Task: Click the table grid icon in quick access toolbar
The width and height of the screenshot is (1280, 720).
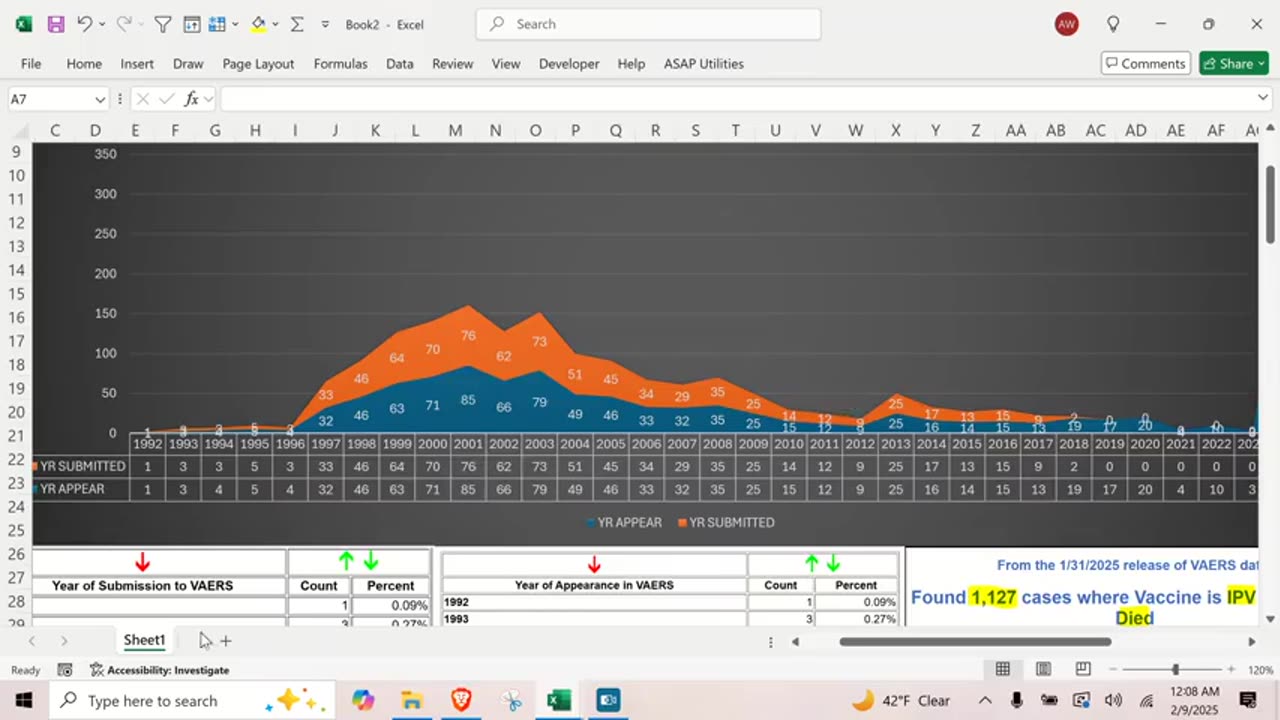Action: click(x=217, y=24)
